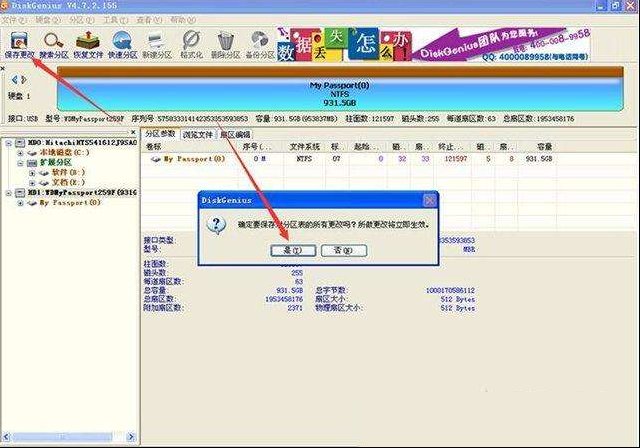Open the 硬盘 (Disk) menu
The height and width of the screenshot is (448, 640).
(47, 20)
